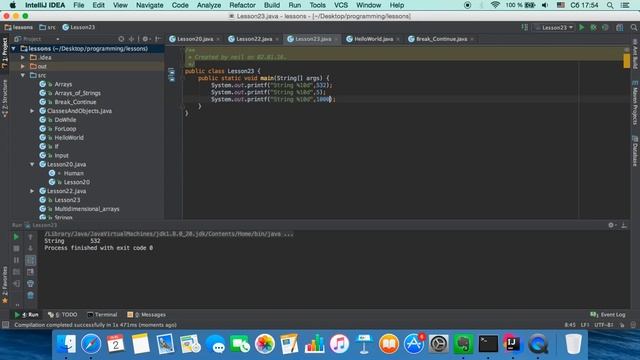
Task: Open the Refactor menu
Action: (x=242, y=5)
